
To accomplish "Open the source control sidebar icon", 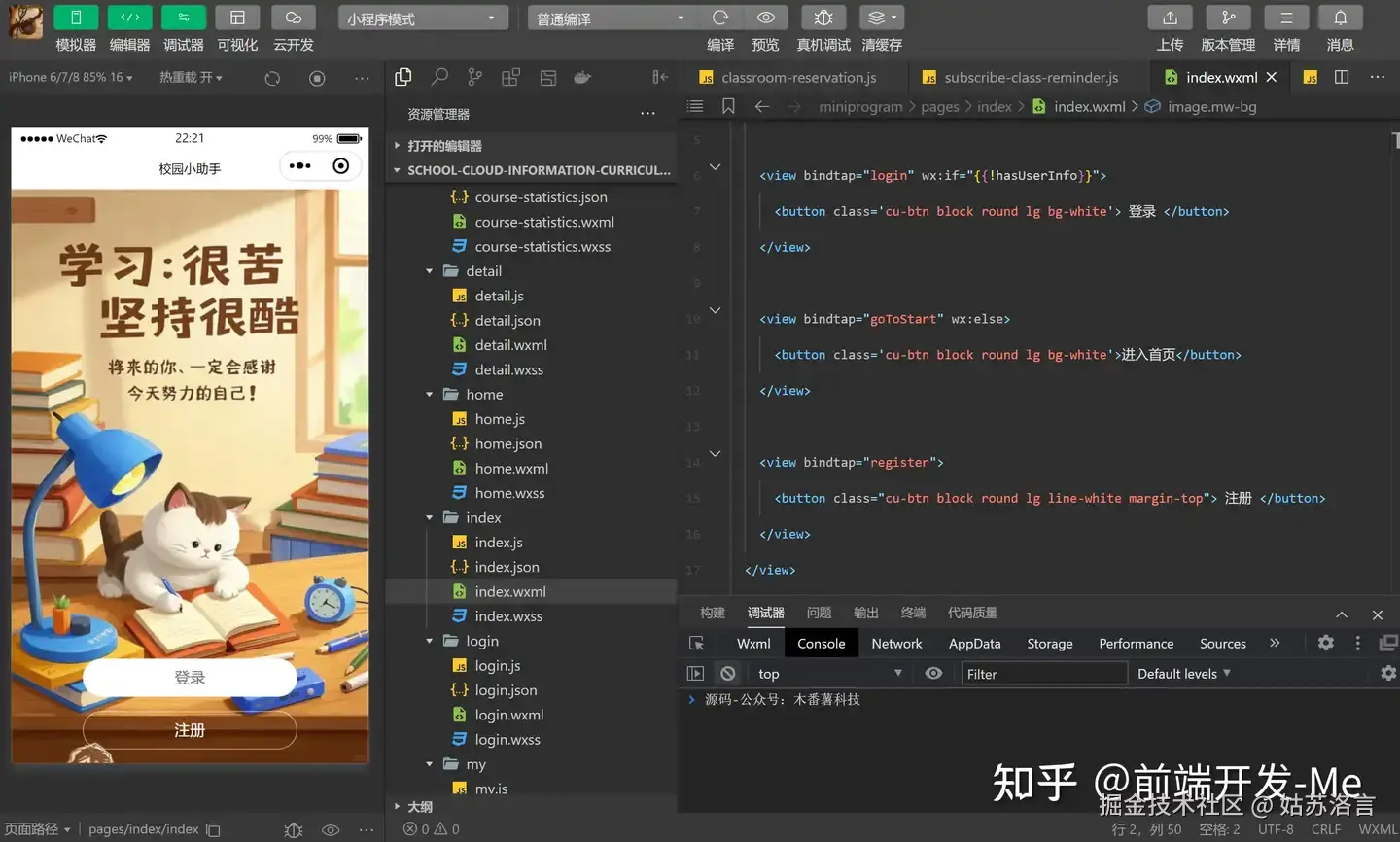I will click(474, 77).
